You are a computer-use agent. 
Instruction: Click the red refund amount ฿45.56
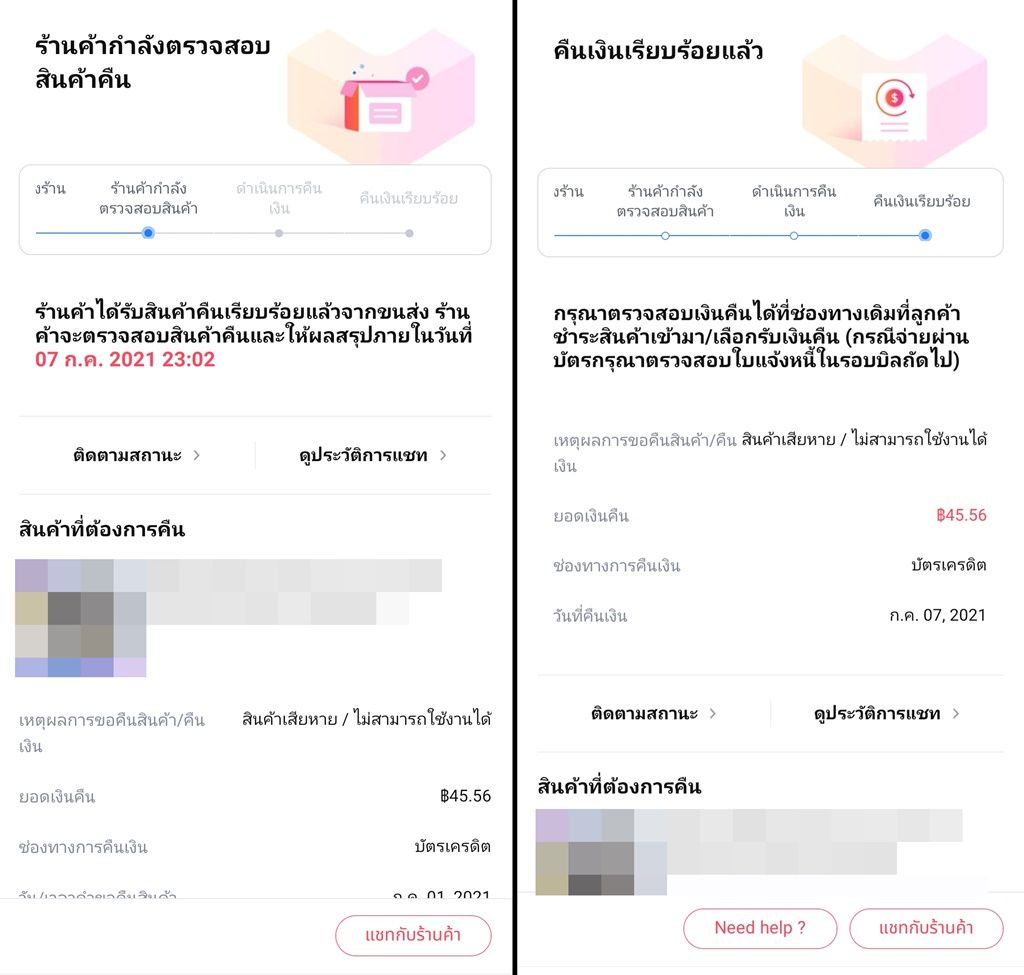point(961,515)
